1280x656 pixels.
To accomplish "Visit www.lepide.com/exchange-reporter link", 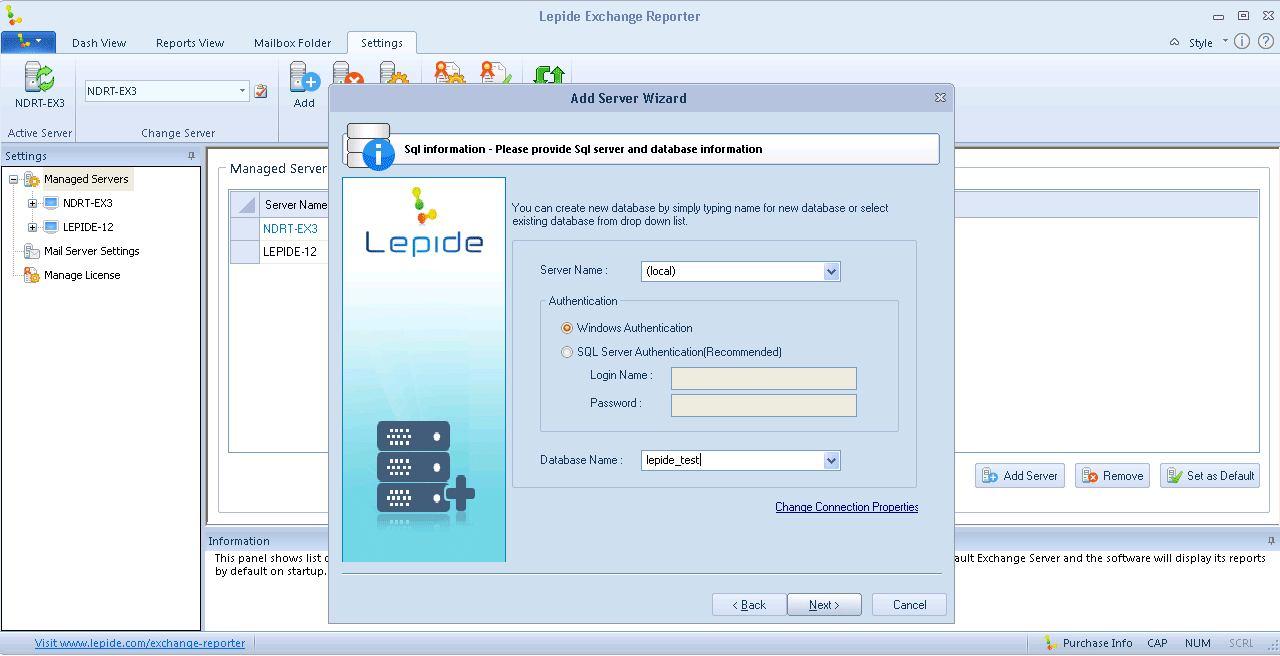I will pyautogui.click(x=140, y=643).
